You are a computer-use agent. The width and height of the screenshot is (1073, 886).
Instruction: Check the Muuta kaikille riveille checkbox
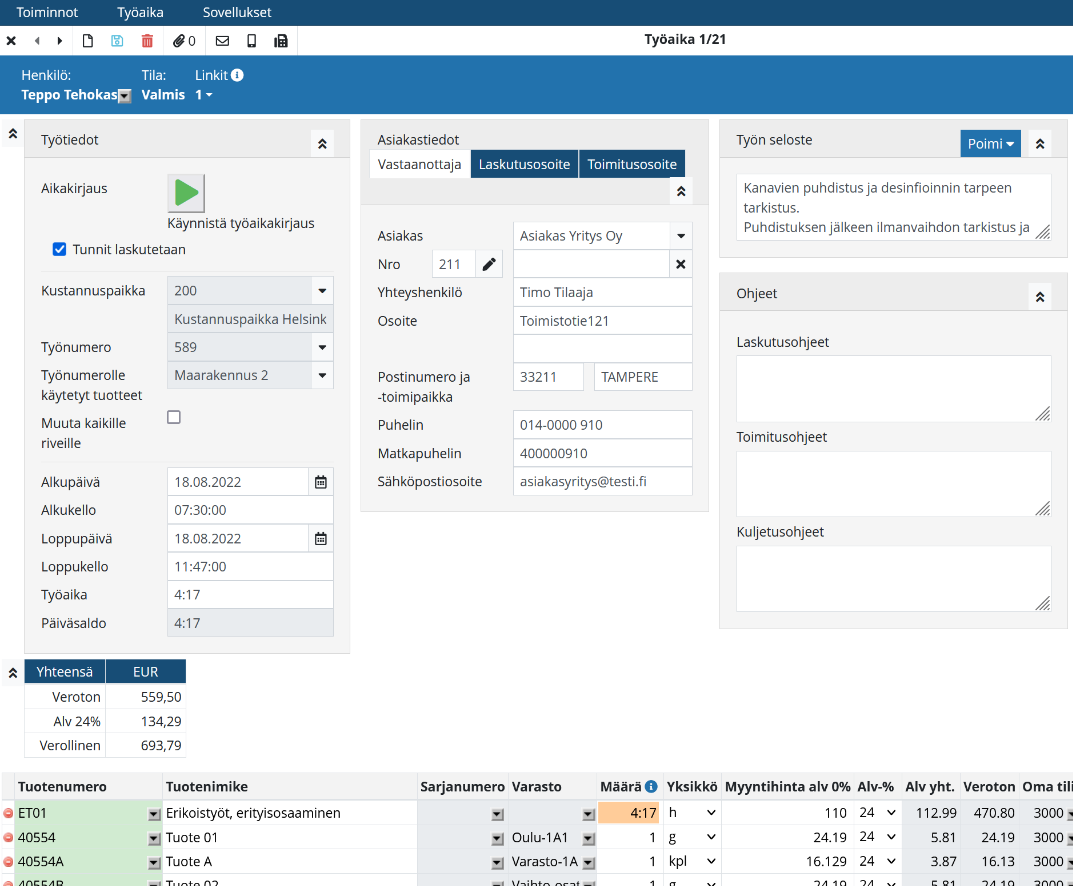tap(174, 417)
